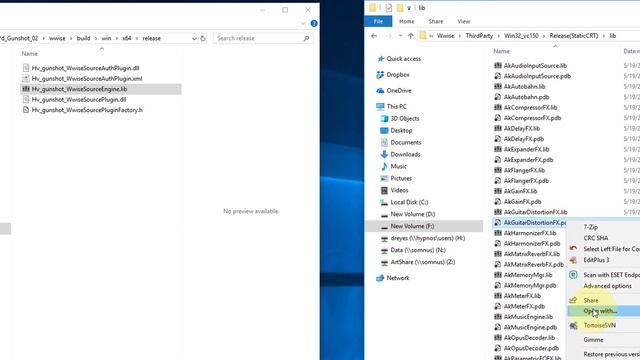
Task: Click the Wwise breadcrumb segment
Action: 445,36
